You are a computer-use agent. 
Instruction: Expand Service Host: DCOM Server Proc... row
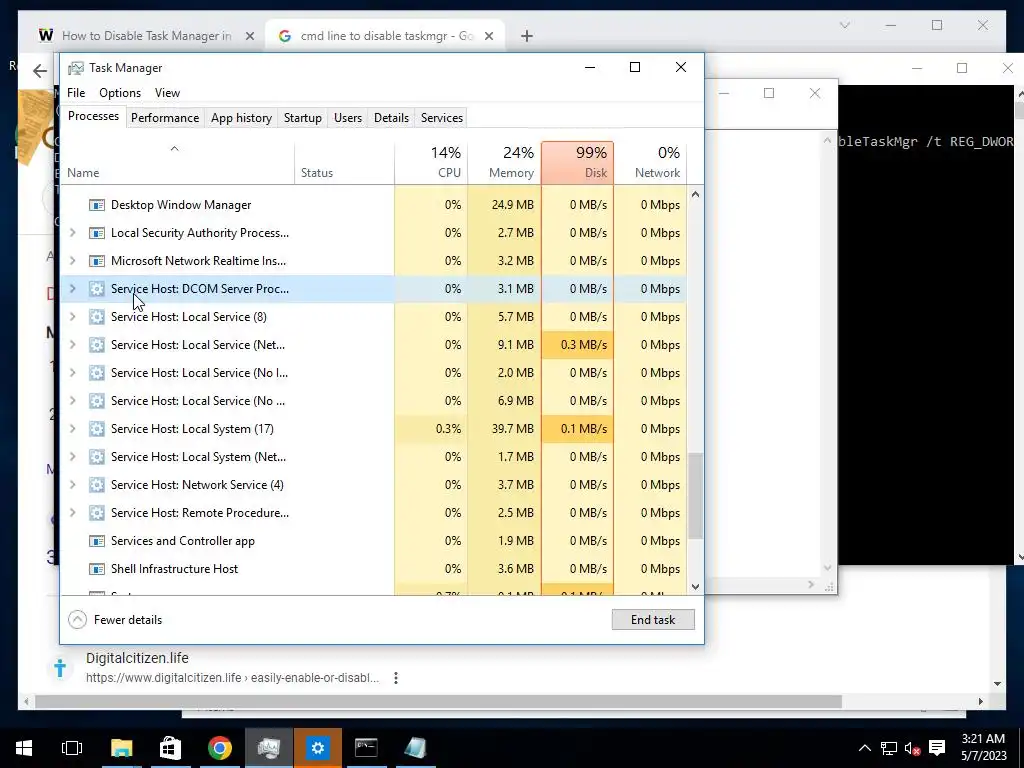click(72, 289)
